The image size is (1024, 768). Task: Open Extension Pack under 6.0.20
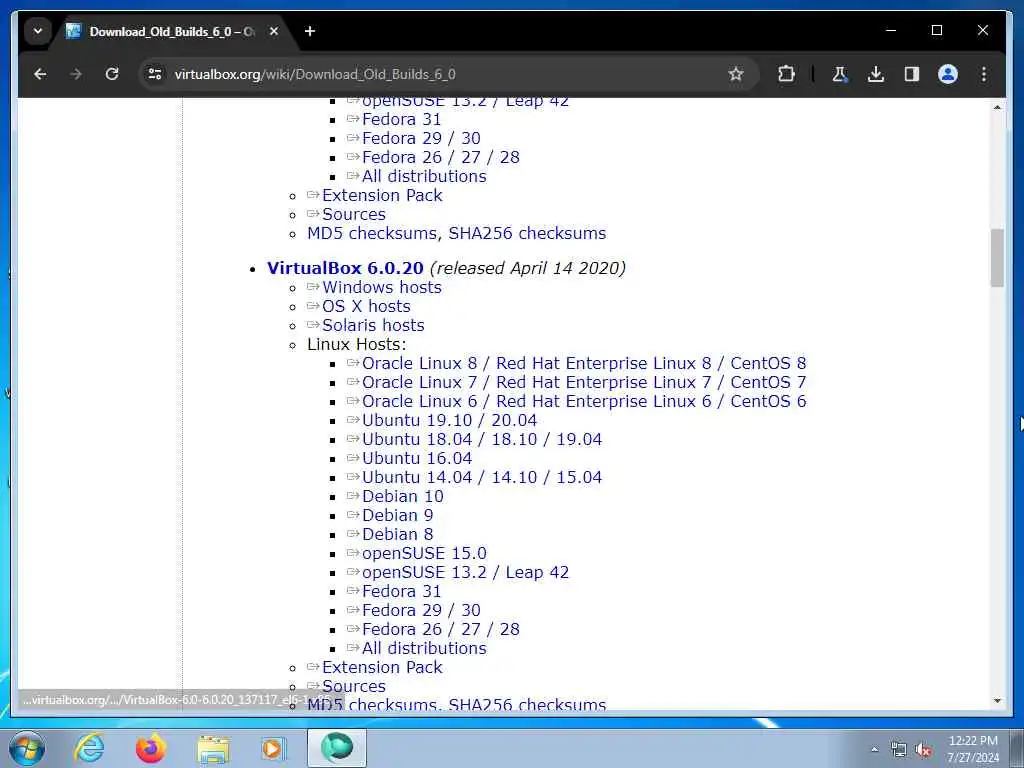[382, 667]
